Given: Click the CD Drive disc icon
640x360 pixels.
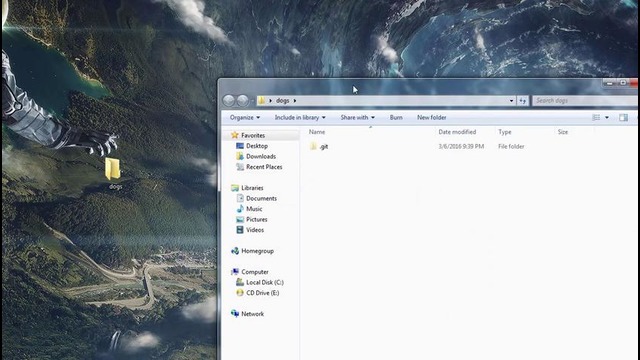Looking at the screenshot, I should (x=240, y=293).
